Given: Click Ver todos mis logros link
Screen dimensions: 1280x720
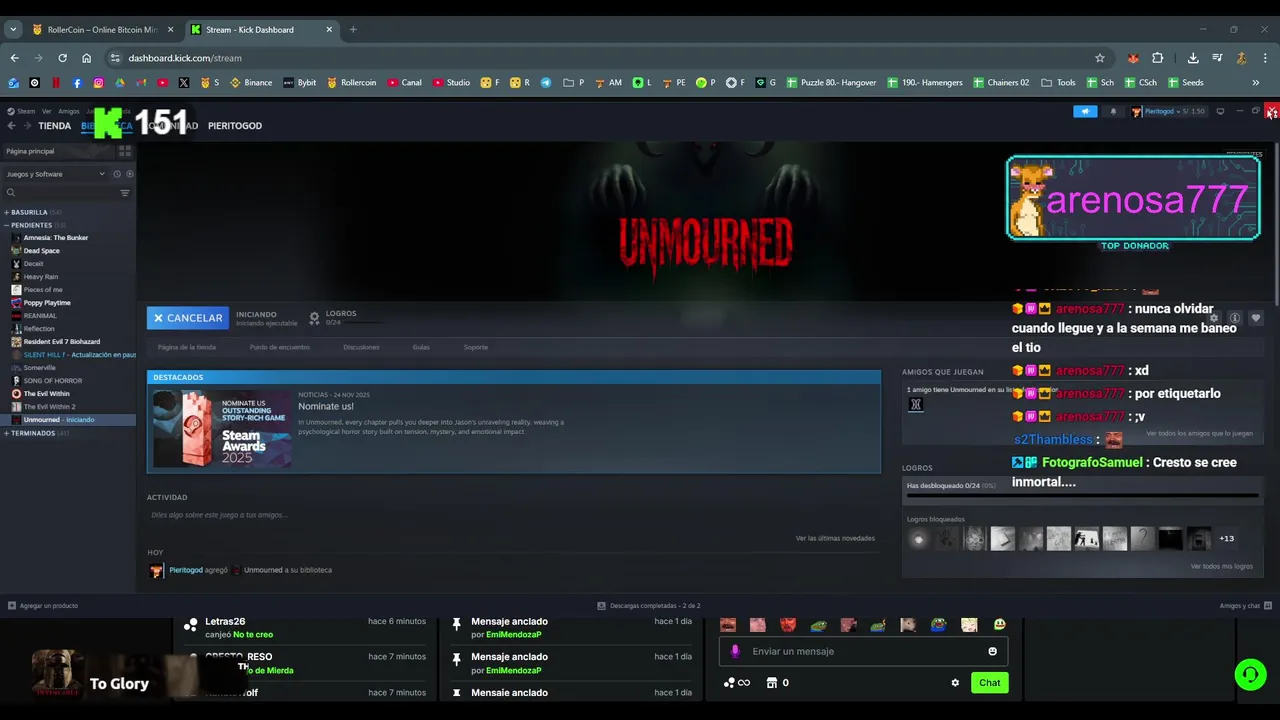Looking at the screenshot, I should coord(1221,566).
